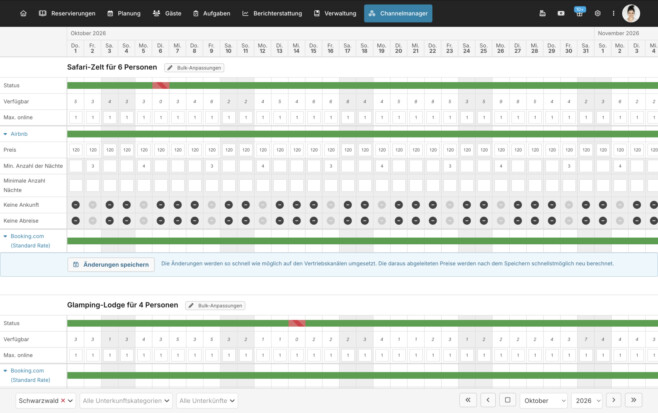Open Gäste menu
The width and height of the screenshot is (658, 413).
coord(167,13)
